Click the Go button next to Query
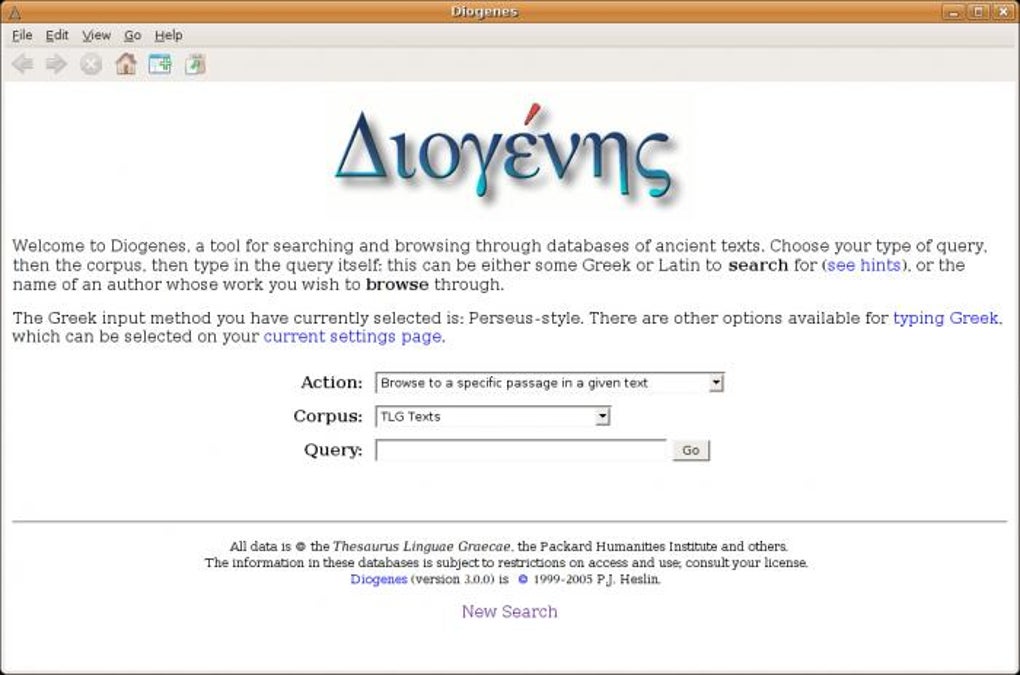1020x675 pixels. click(x=691, y=450)
